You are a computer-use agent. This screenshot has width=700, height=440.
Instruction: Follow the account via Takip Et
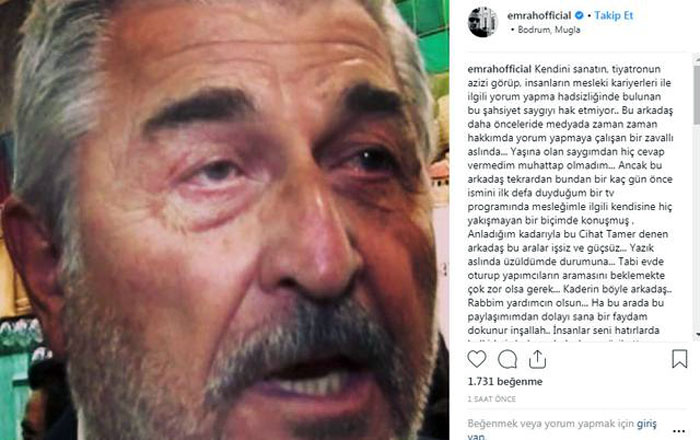click(614, 16)
